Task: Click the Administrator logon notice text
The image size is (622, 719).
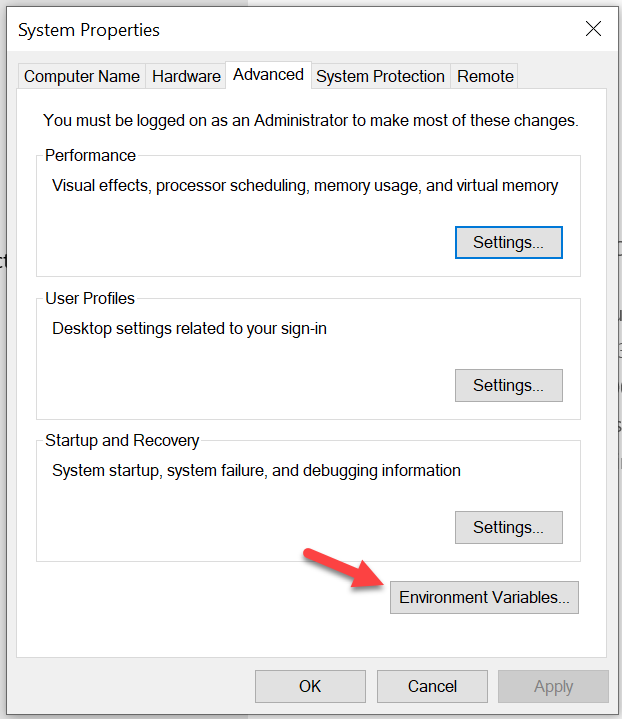Action: pyautogui.click(x=310, y=121)
